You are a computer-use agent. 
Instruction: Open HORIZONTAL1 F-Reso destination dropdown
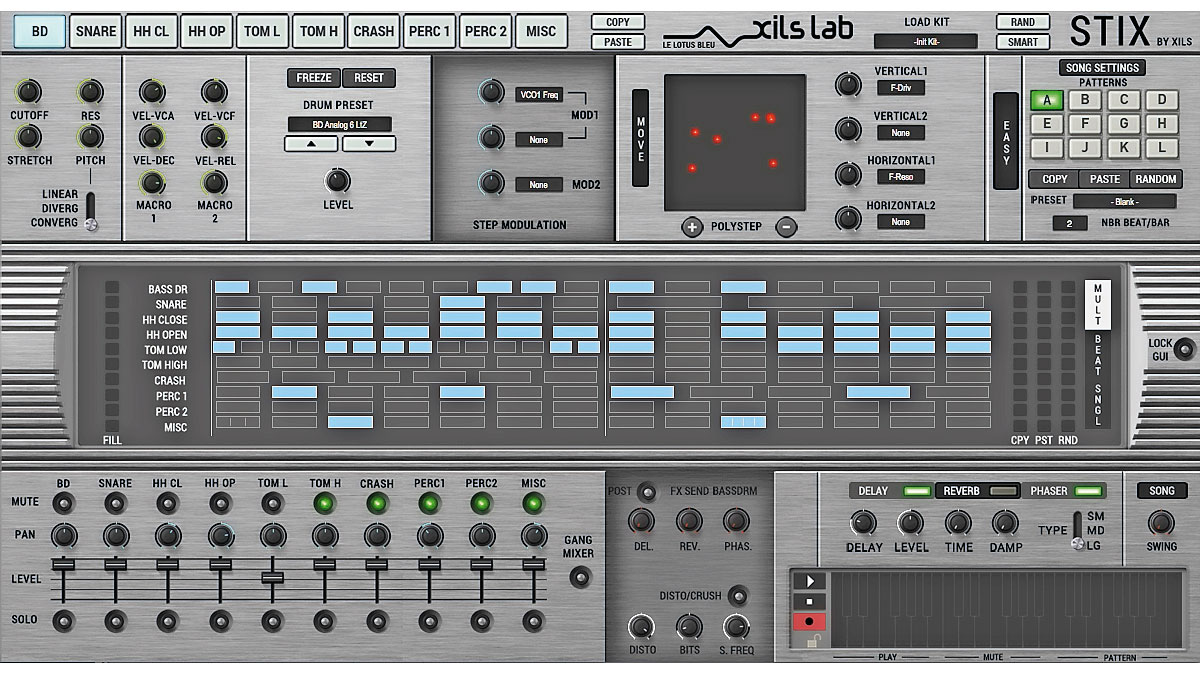pyautogui.click(x=901, y=177)
